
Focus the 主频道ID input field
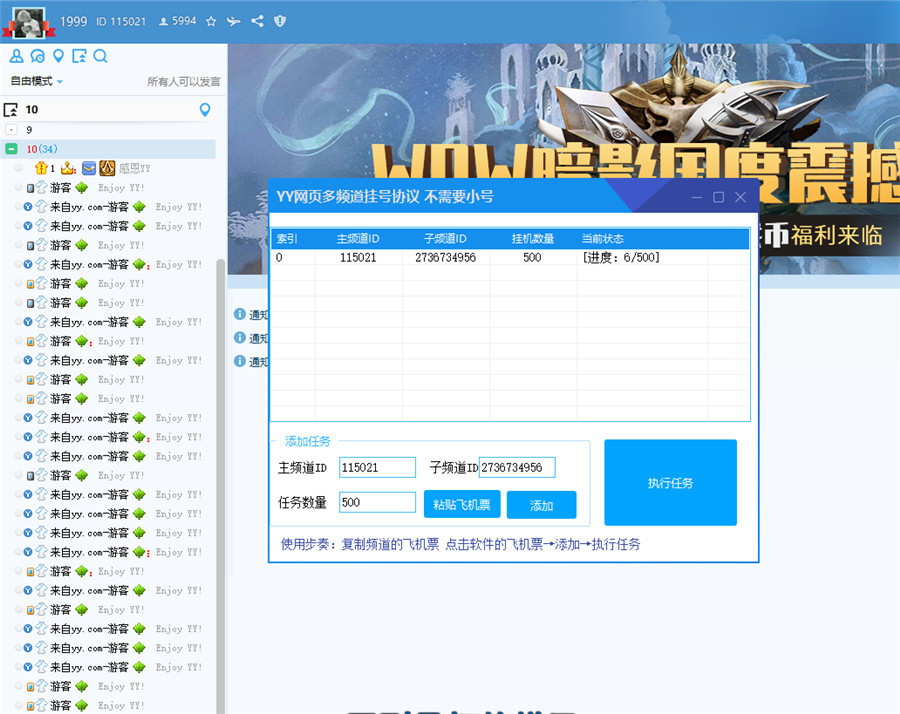tap(377, 467)
